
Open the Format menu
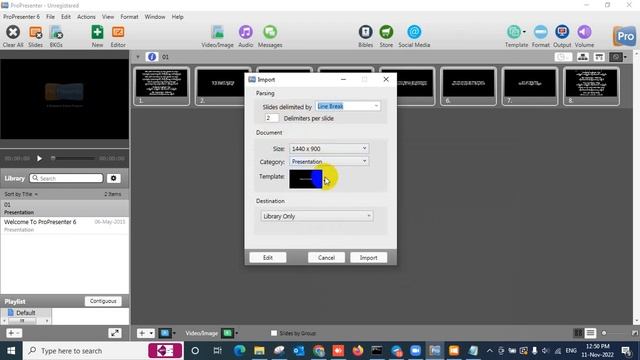coord(129,17)
